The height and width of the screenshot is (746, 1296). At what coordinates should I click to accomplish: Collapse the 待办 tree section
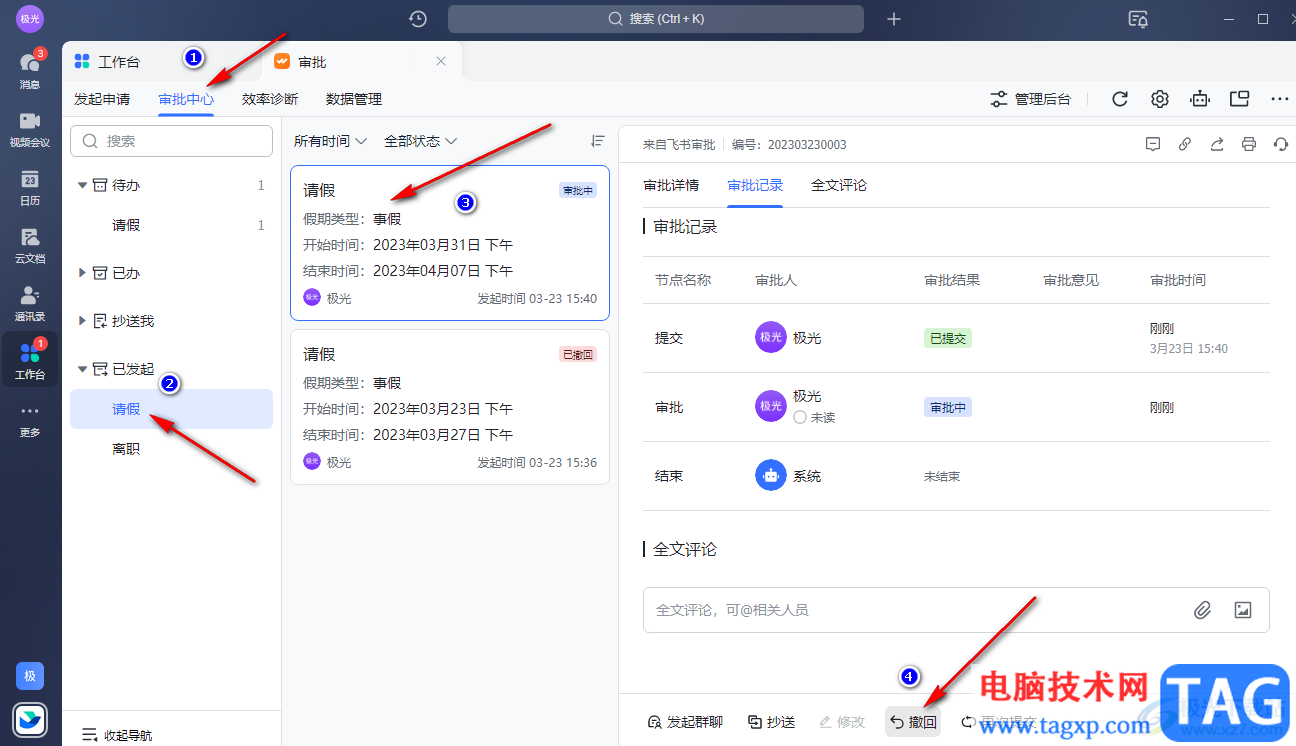coord(83,185)
